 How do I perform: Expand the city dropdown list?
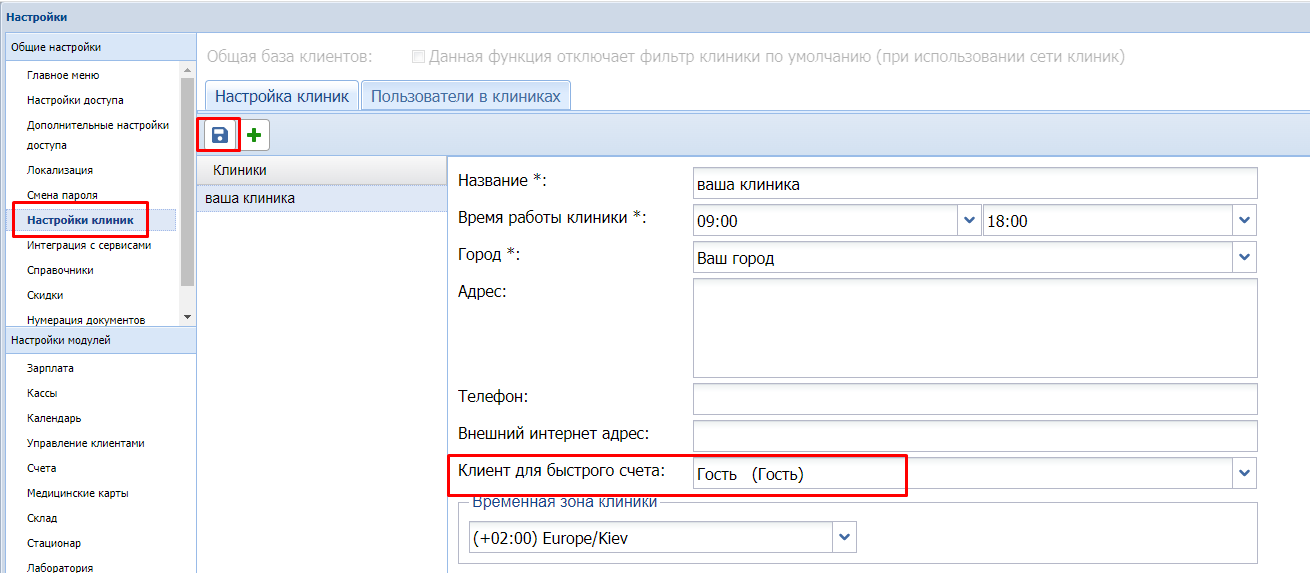point(1244,258)
